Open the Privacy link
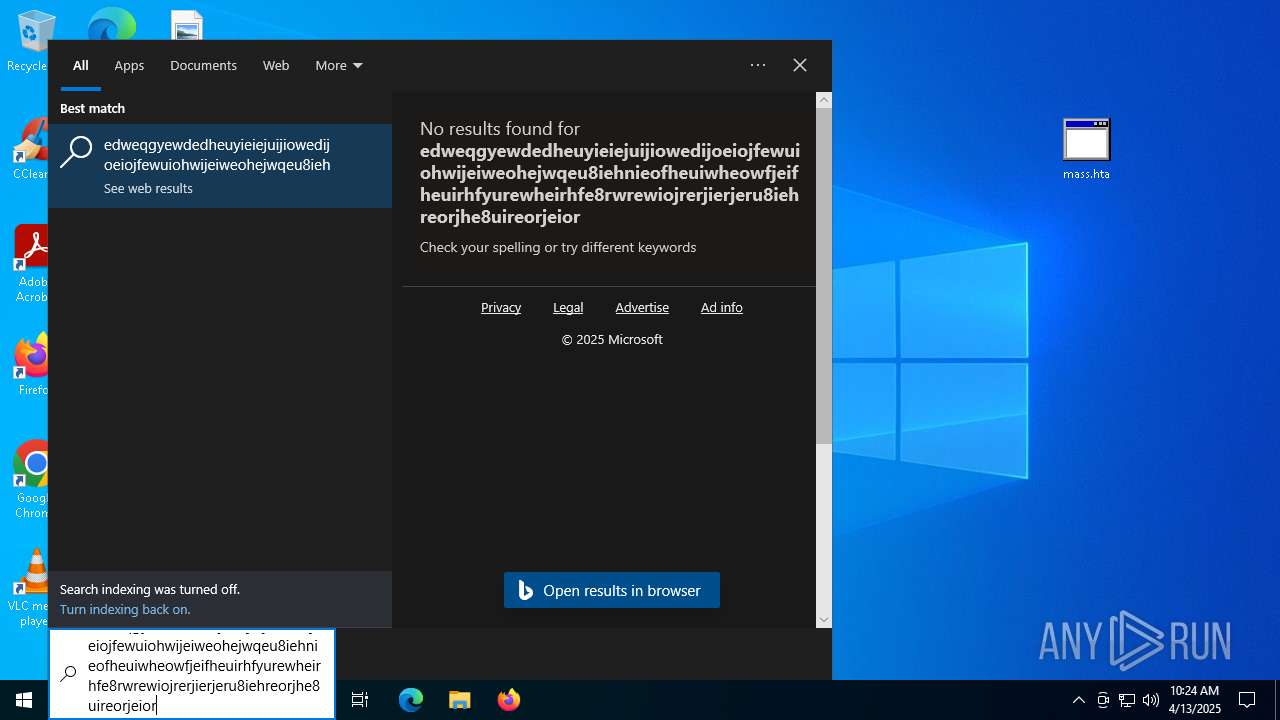Image resolution: width=1280 pixels, height=720 pixels. pyautogui.click(x=501, y=307)
